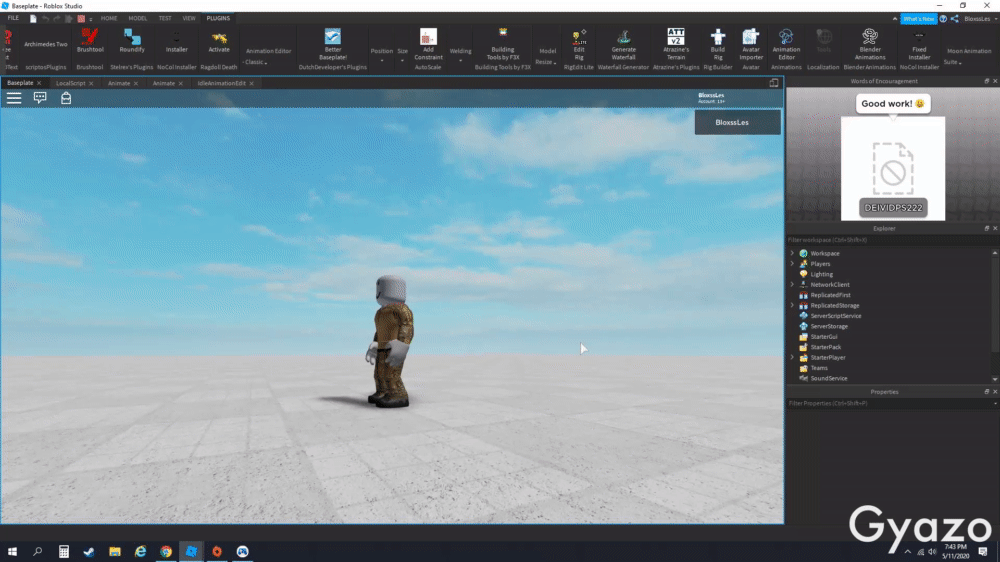
Task: Open the FILE menu
Action: (x=13, y=18)
